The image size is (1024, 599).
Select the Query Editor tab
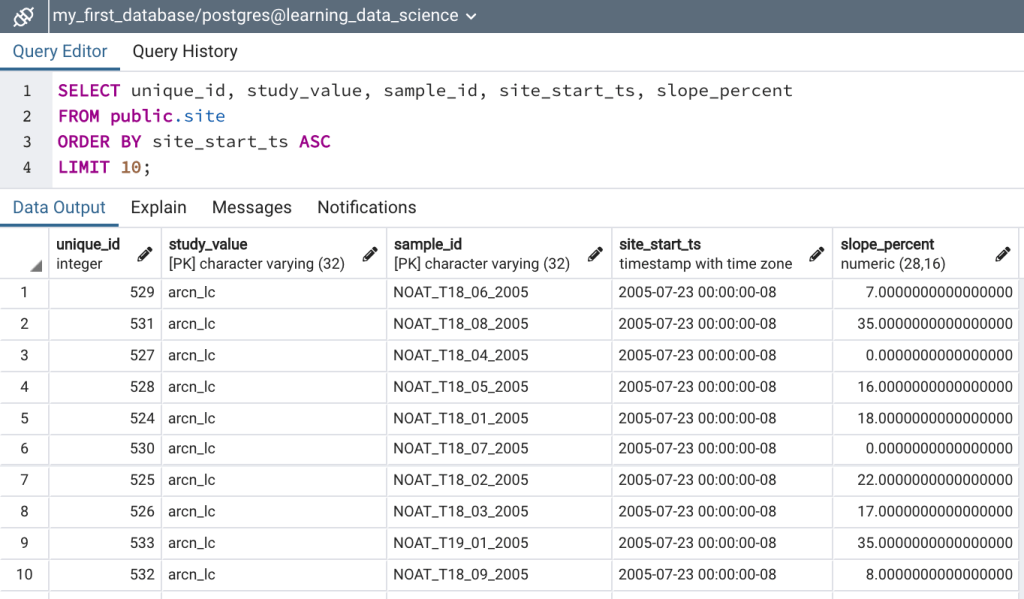pyautogui.click(x=60, y=52)
